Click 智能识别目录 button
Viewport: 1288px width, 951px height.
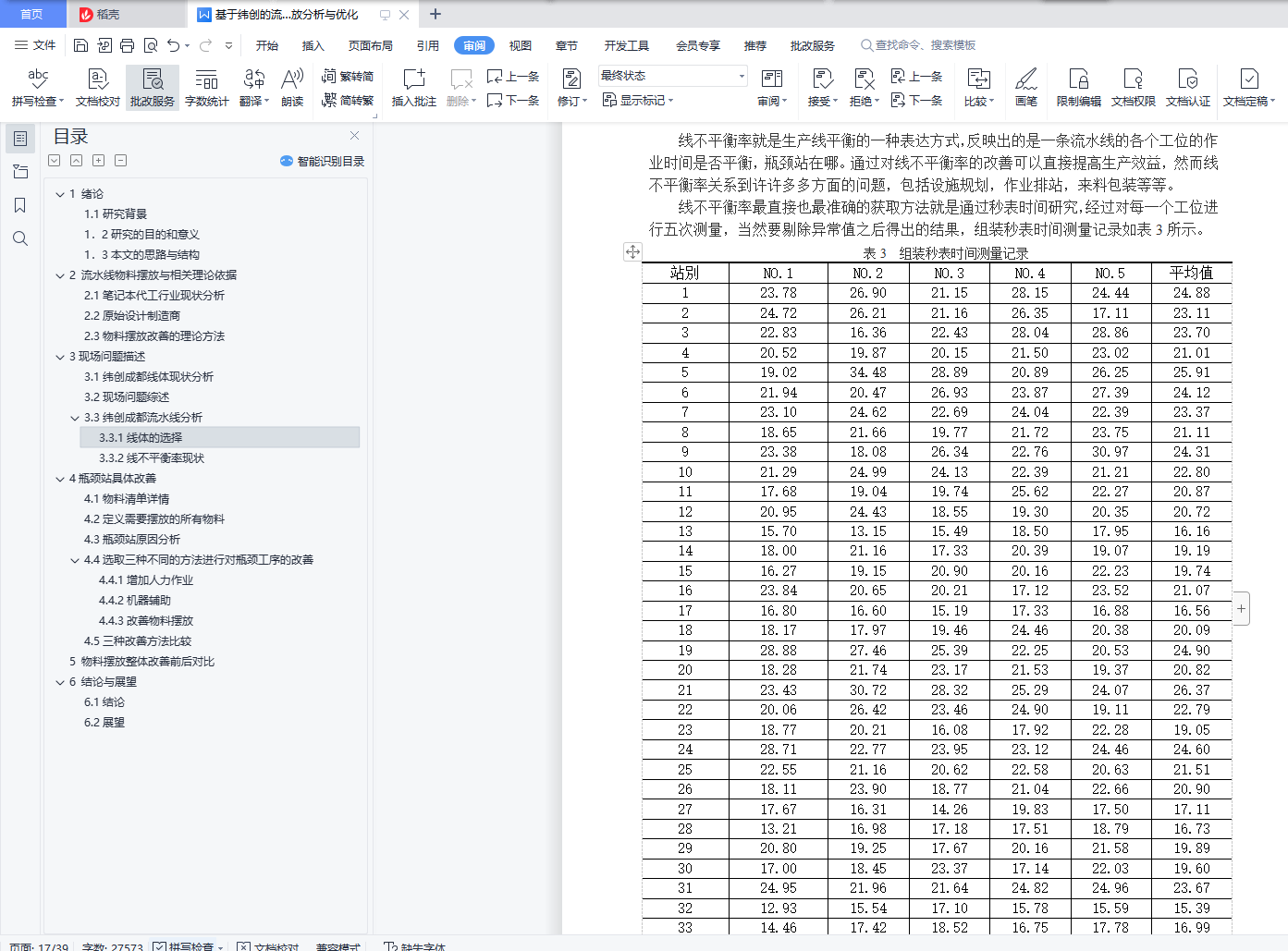click(322, 161)
